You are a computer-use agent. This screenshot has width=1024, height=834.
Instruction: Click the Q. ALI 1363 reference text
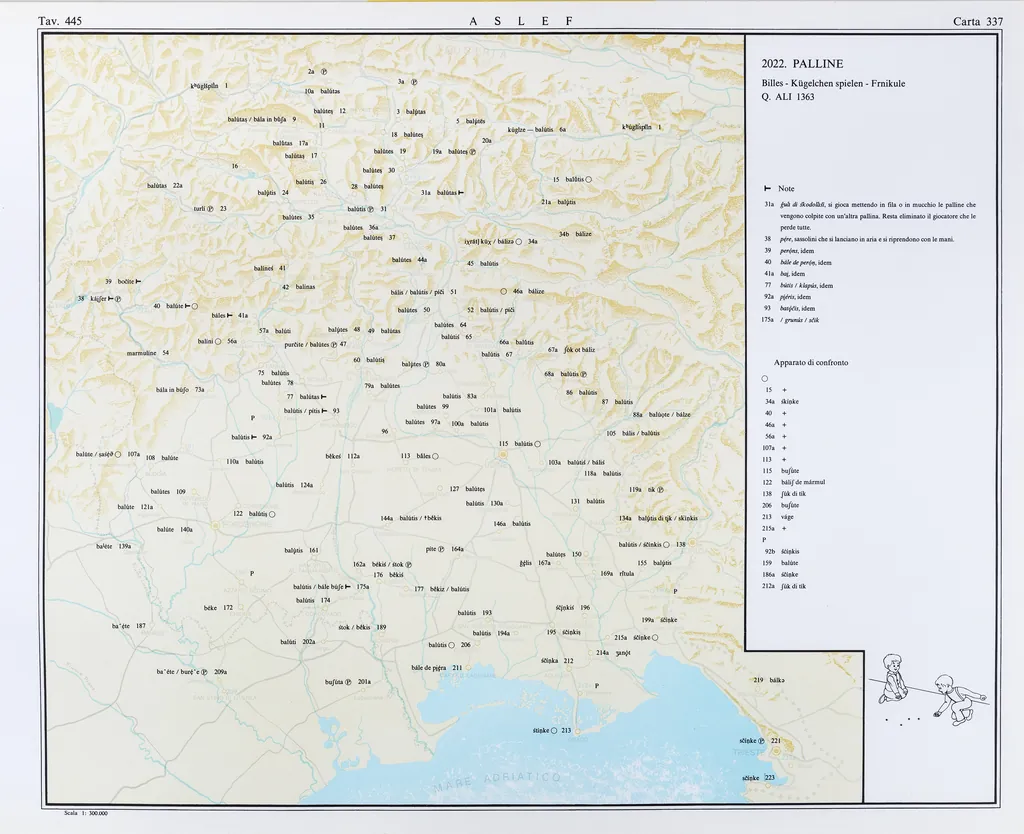pos(787,97)
